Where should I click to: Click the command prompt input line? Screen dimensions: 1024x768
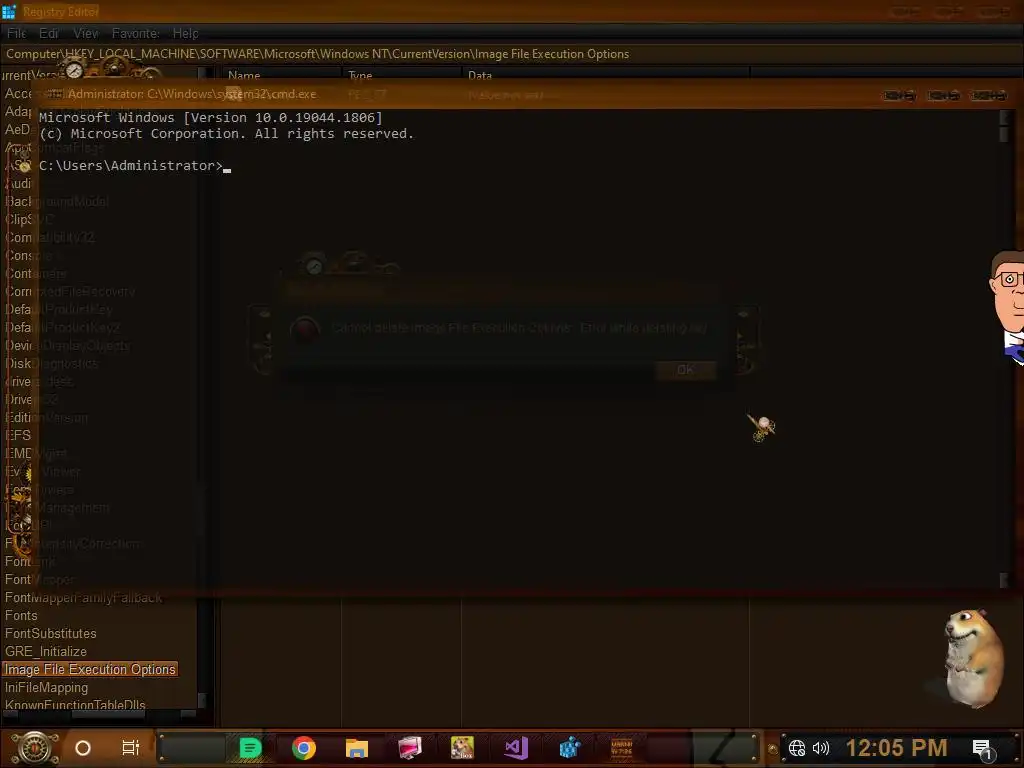tap(135, 166)
